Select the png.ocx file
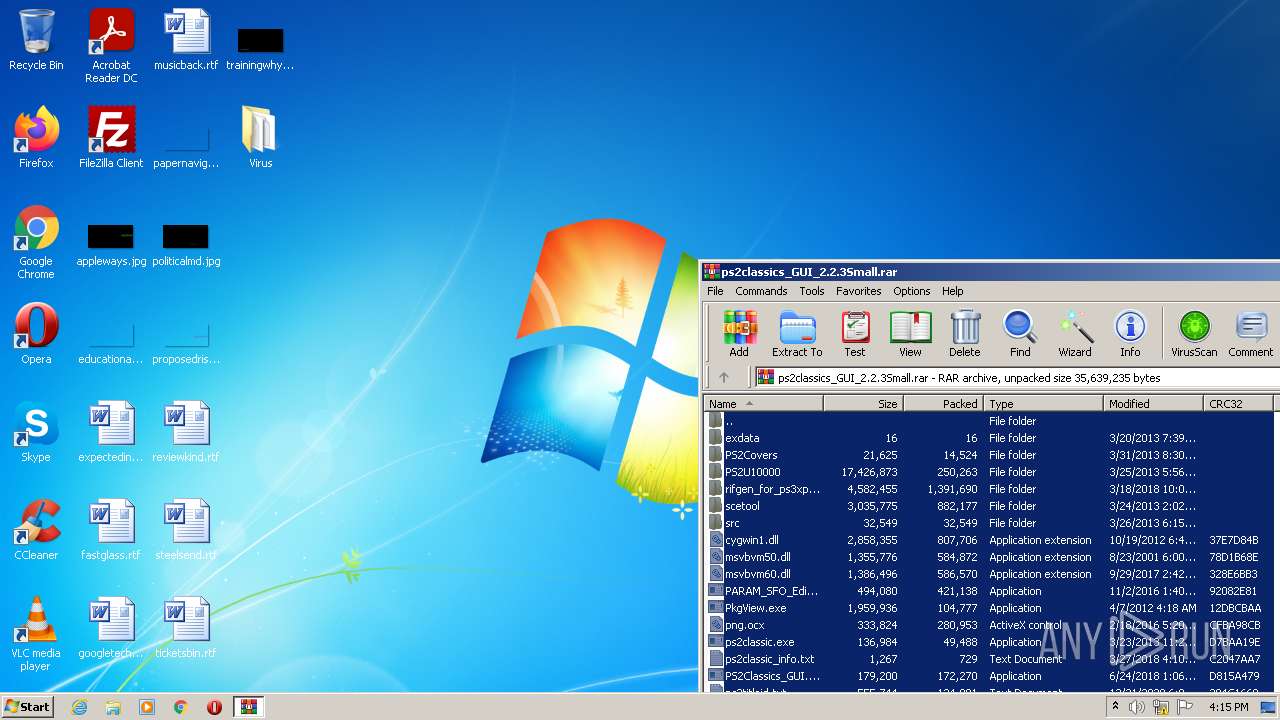This screenshot has height=720, width=1280. tap(990, 625)
